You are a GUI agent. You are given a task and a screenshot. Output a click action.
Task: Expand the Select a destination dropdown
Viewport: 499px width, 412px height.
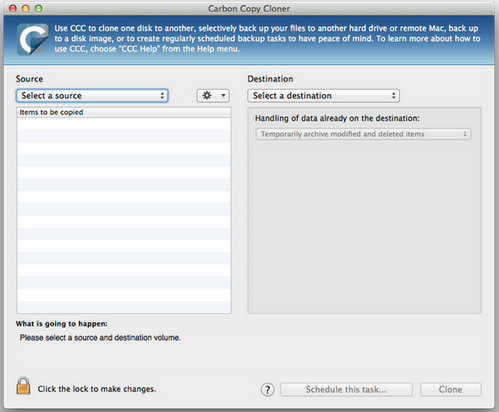click(323, 96)
